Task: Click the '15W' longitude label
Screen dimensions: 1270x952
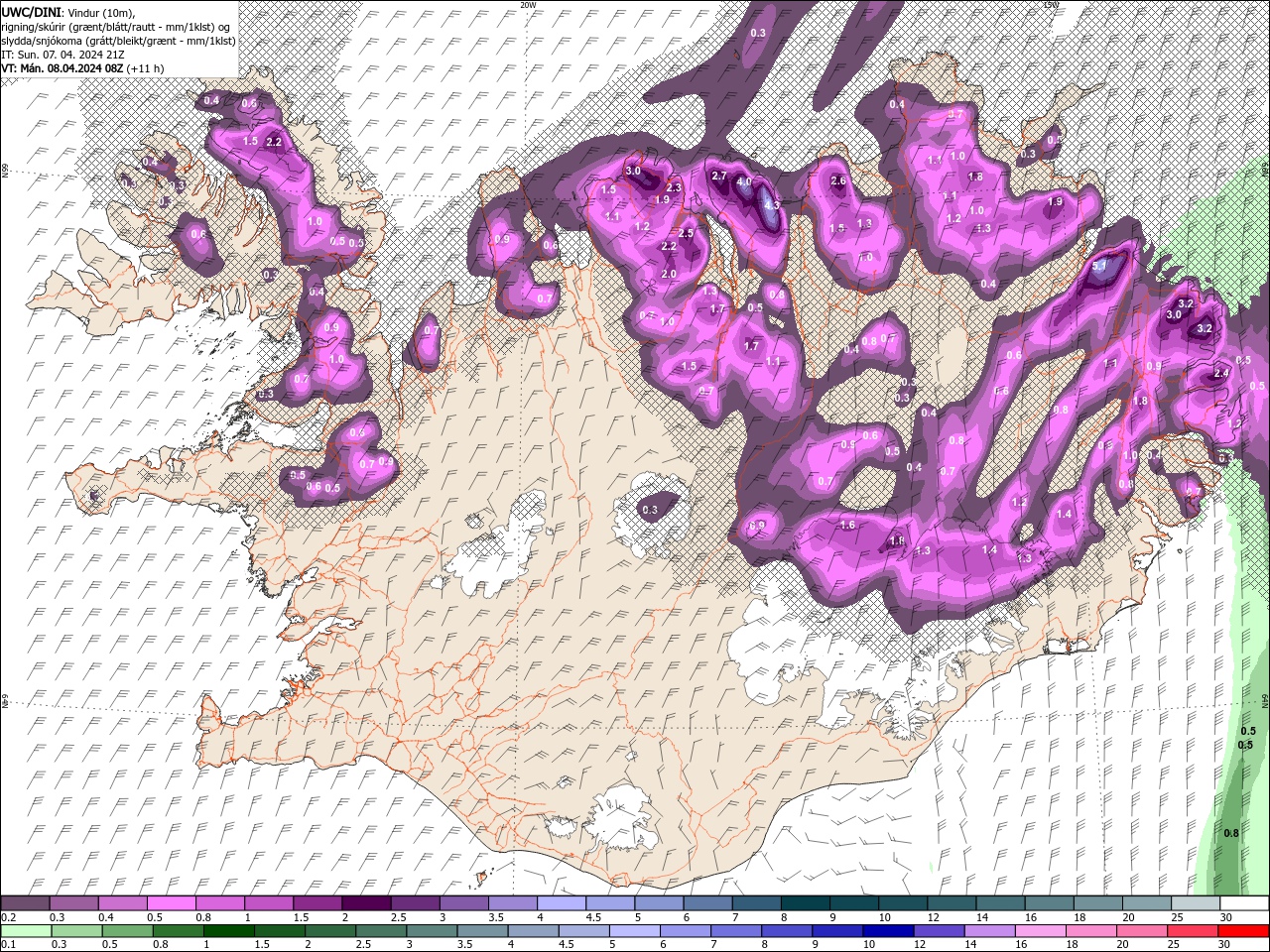Action: click(x=1051, y=5)
